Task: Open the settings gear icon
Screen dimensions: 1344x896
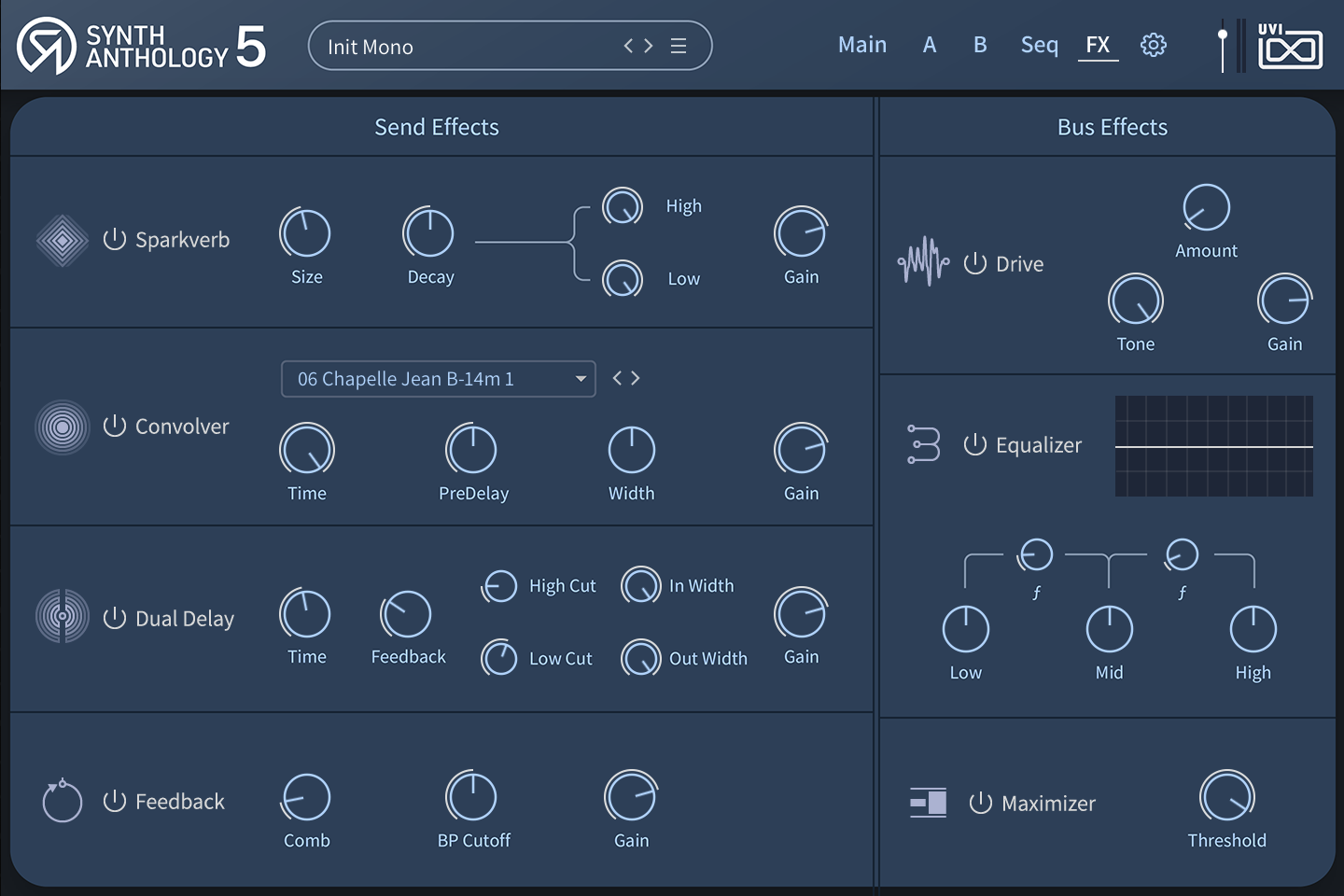Action: tap(1154, 45)
